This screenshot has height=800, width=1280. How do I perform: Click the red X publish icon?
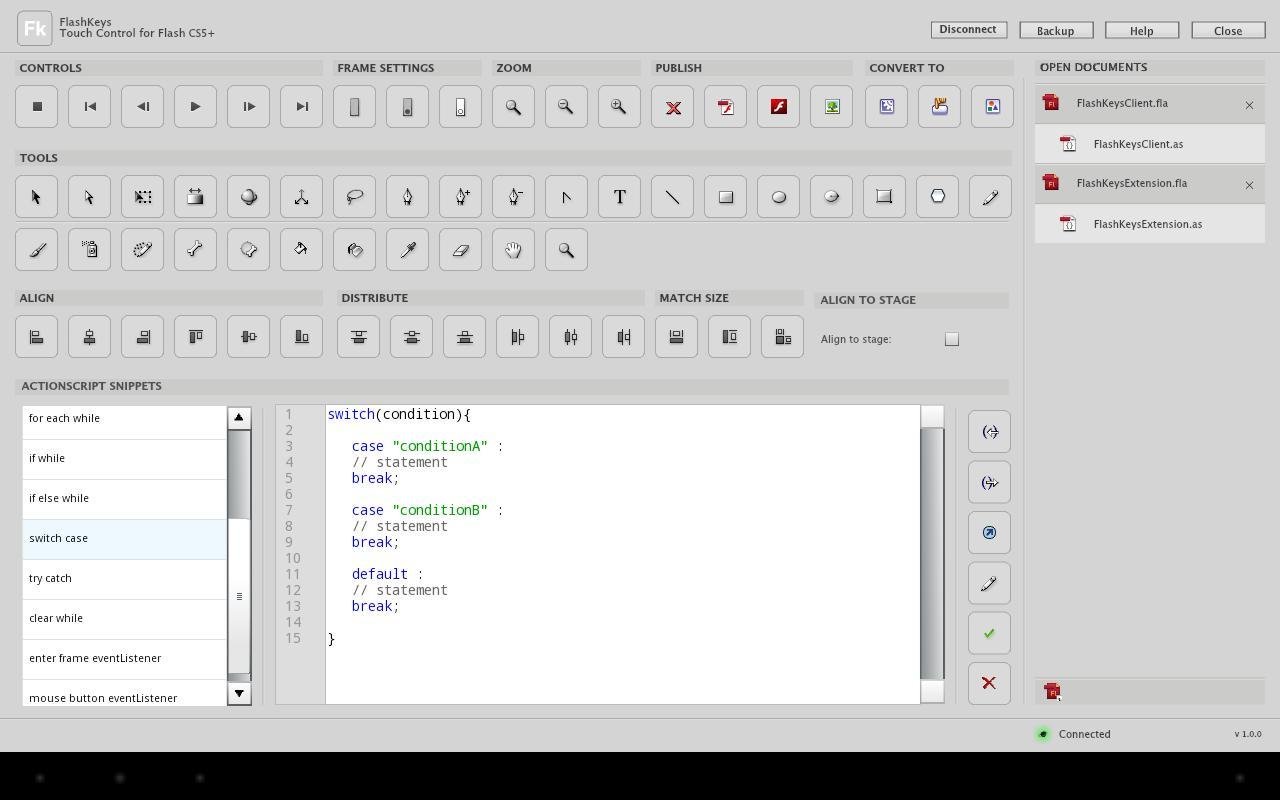point(673,107)
